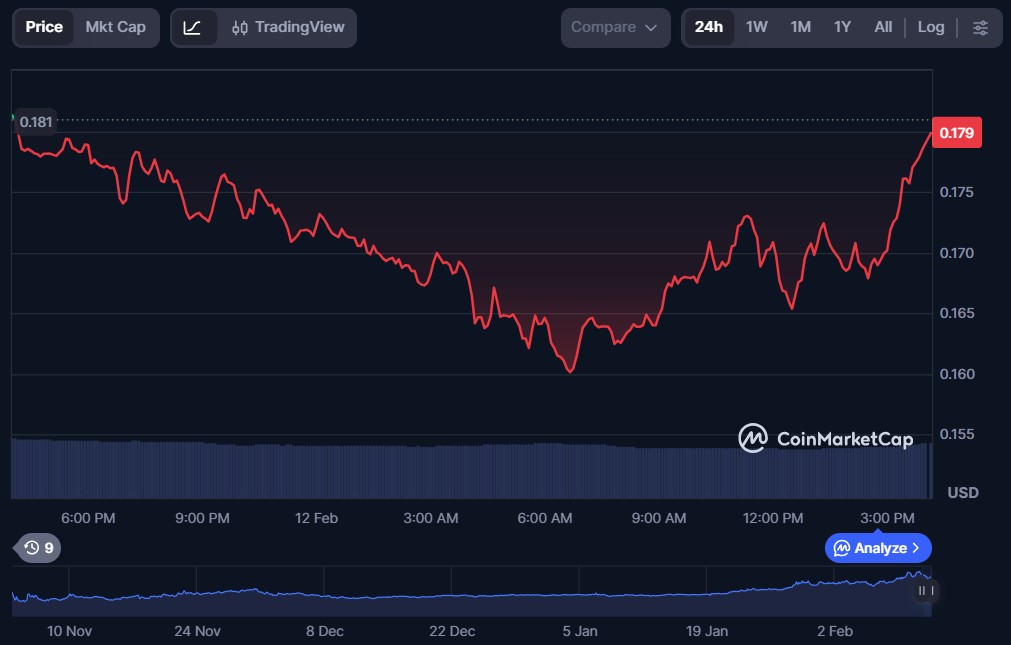Screen dimensions: 1011x645
Task: Expand the Compare dropdown
Action: [x=615, y=28]
